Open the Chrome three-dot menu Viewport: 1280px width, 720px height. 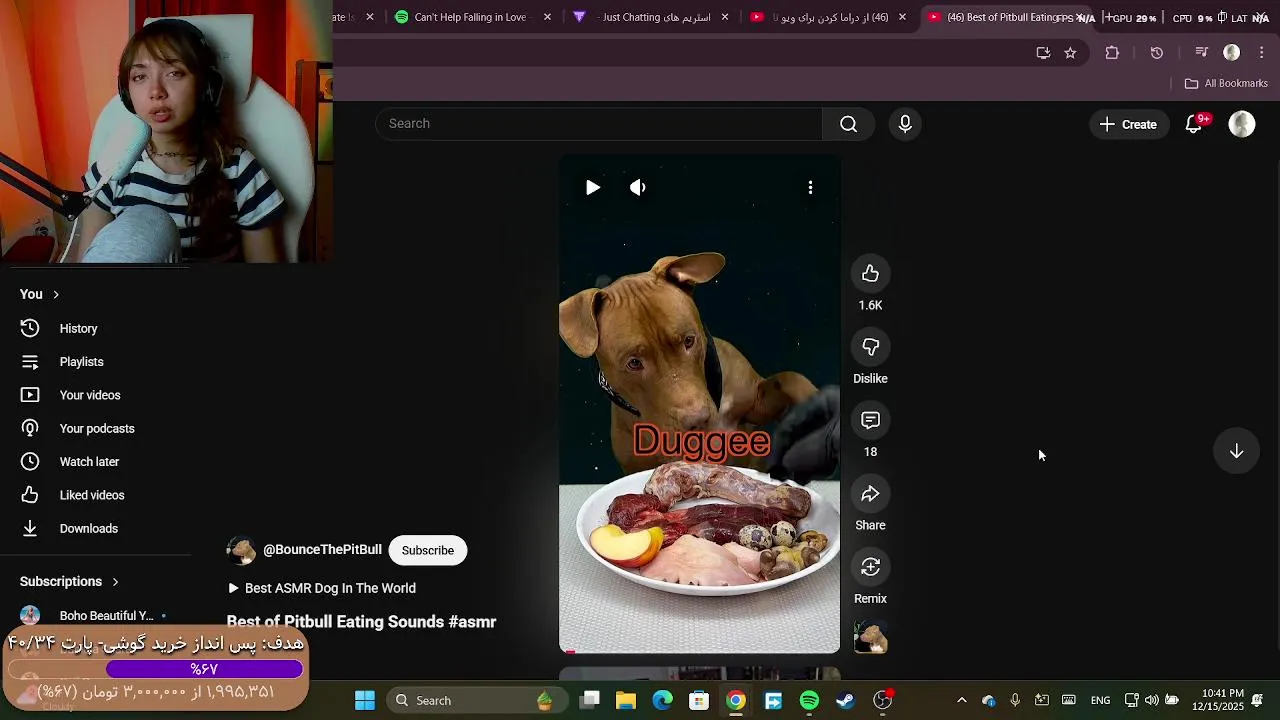point(1262,53)
